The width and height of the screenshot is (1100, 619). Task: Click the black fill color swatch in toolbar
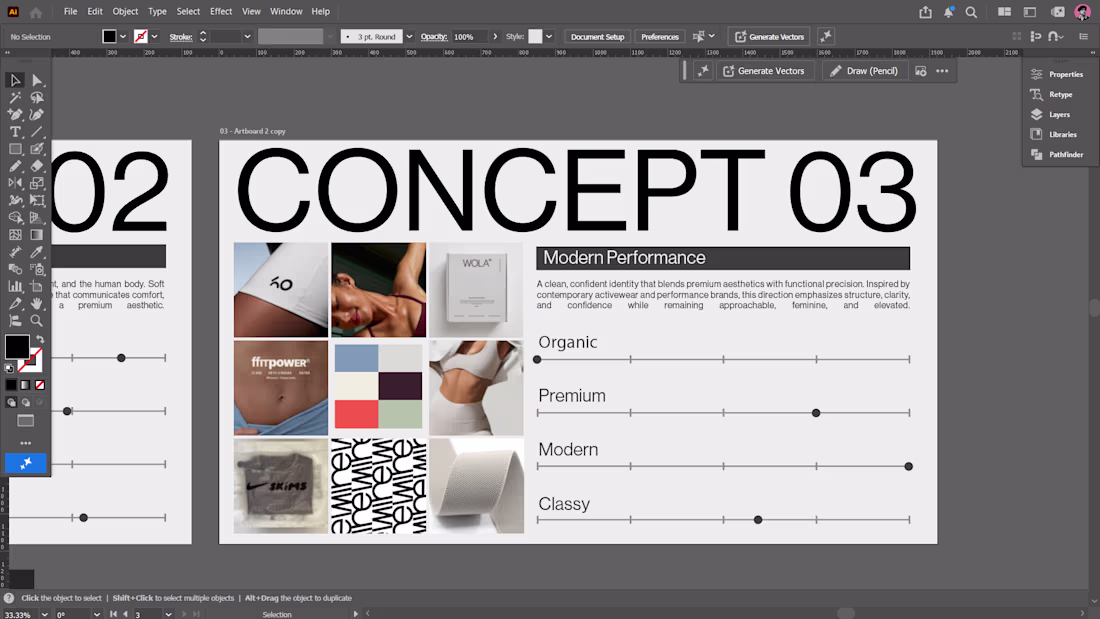tap(18, 347)
